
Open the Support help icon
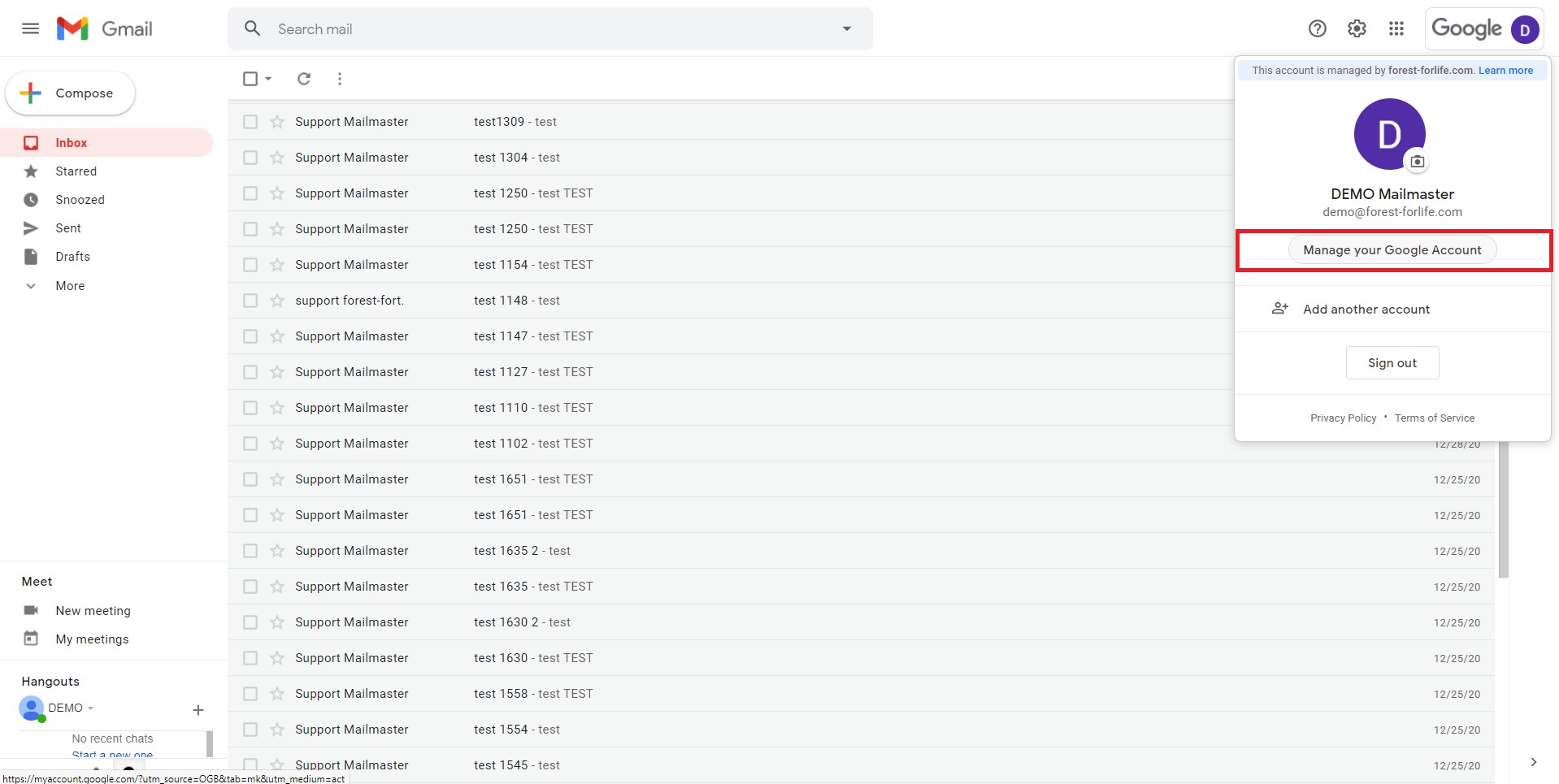(x=1317, y=29)
